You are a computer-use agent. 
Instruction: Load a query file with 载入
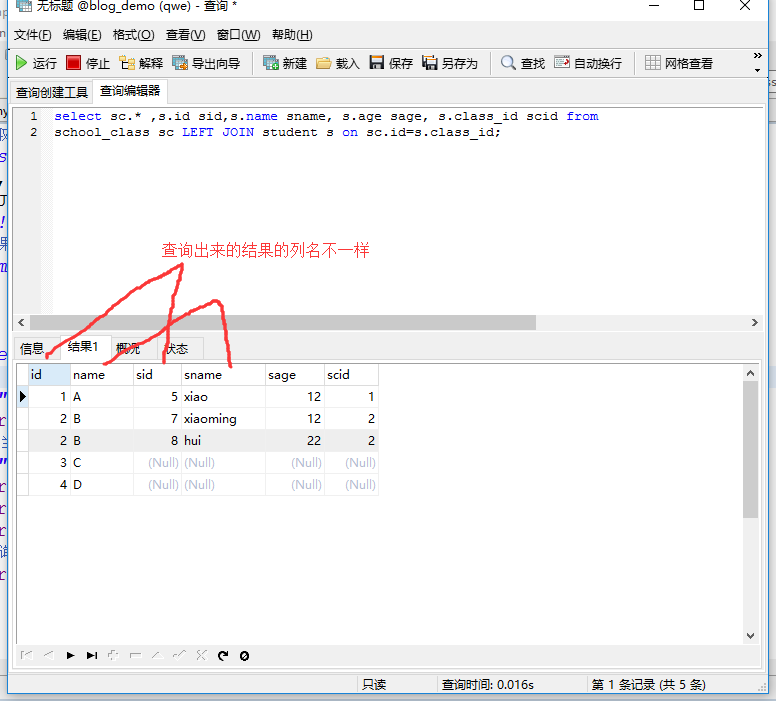(x=337, y=63)
